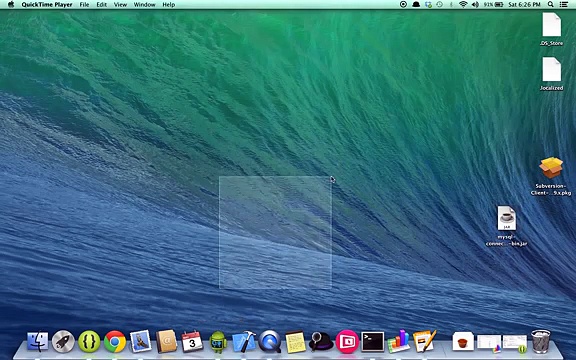Restore minimized window with green badge

tap(515, 342)
